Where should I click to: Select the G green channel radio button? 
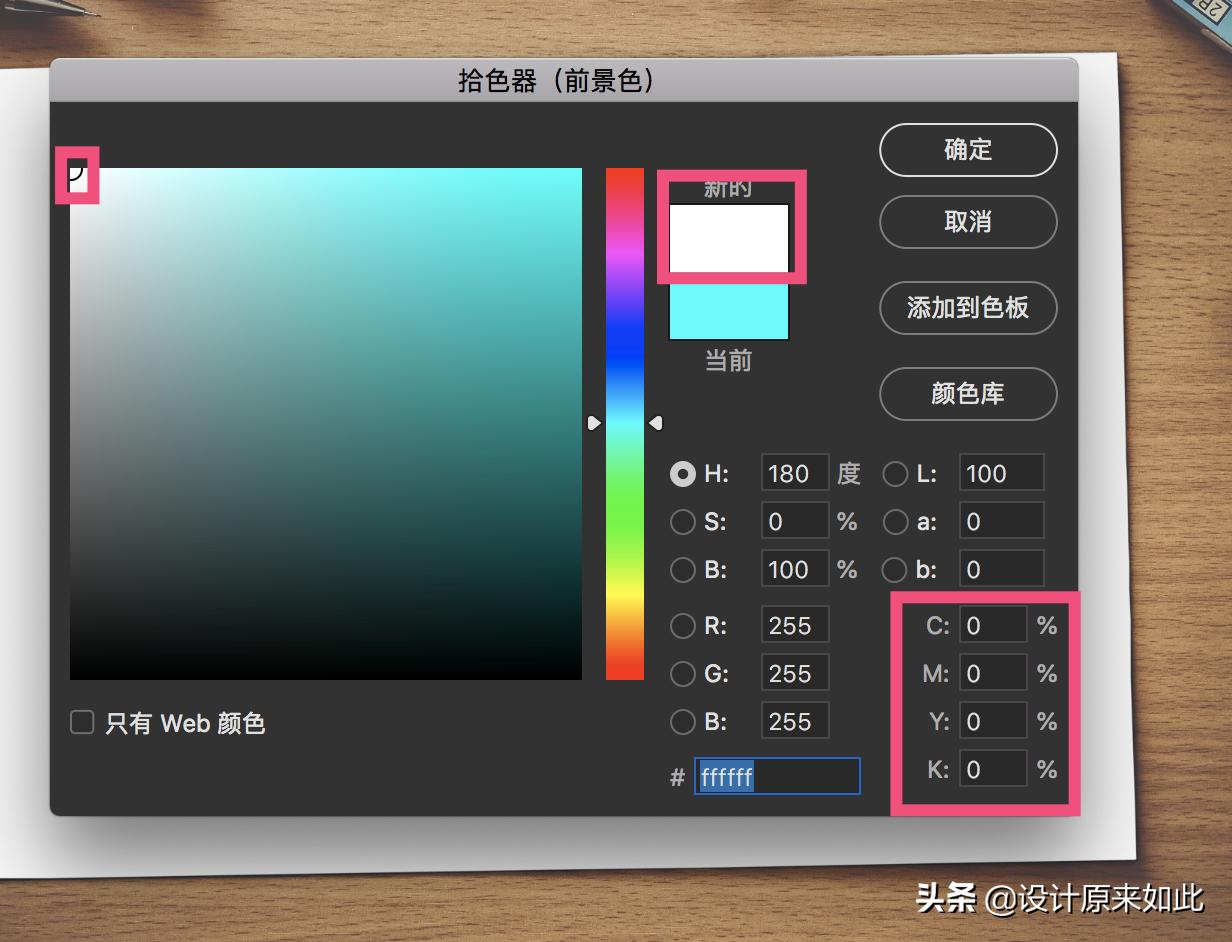[x=682, y=673]
